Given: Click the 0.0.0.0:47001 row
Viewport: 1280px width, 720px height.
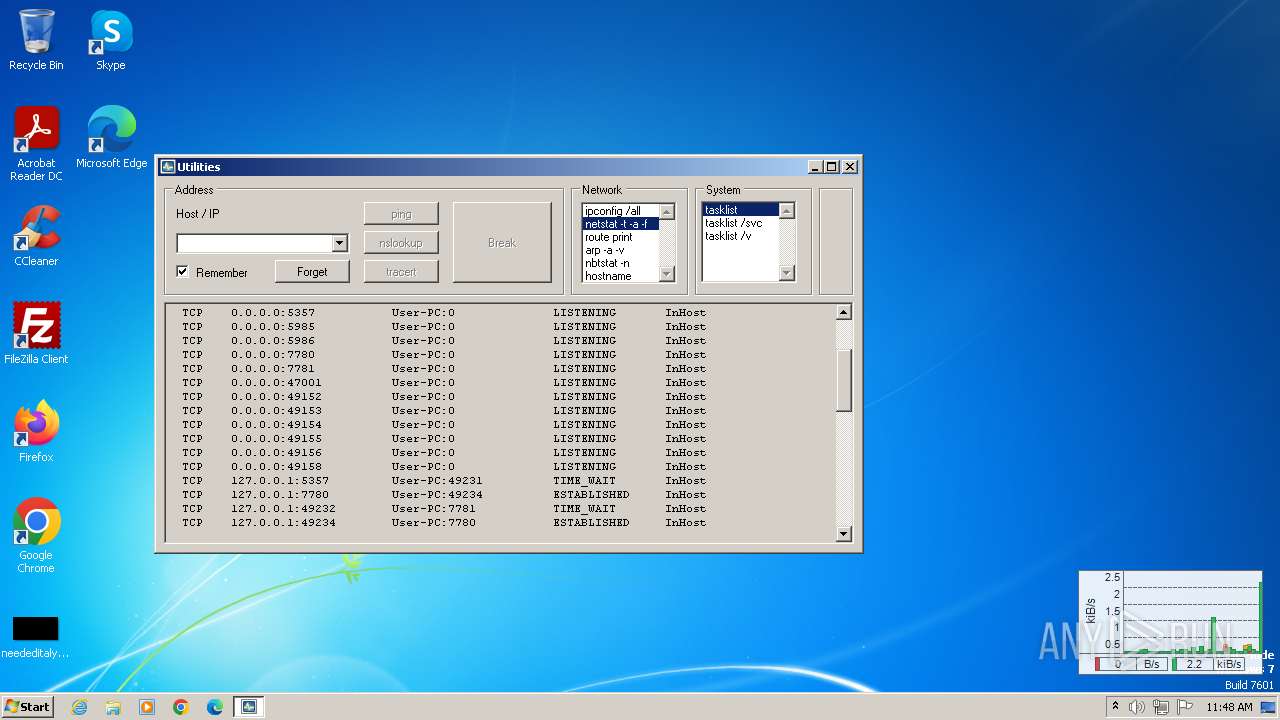Looking at the screenshot, I should click(444, 383).
